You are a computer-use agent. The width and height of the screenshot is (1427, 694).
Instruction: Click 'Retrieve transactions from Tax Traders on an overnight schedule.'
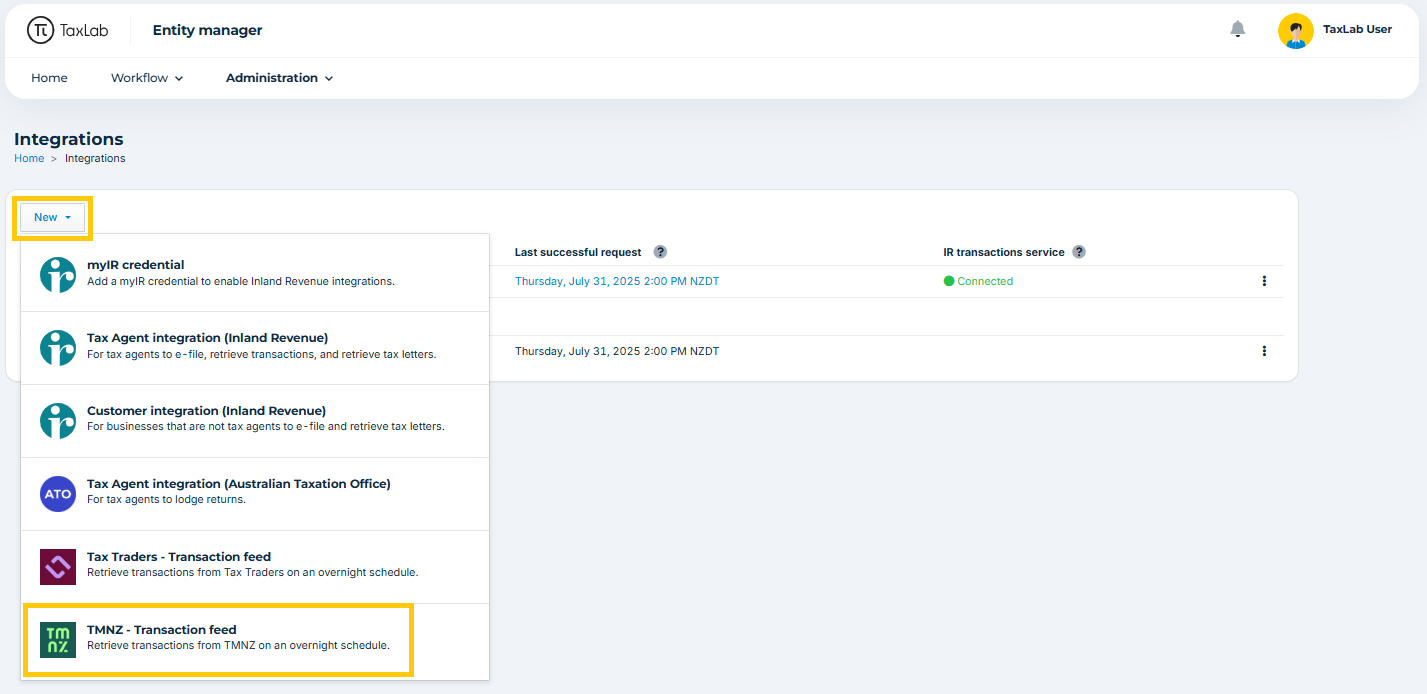click(x=252, y=572)
